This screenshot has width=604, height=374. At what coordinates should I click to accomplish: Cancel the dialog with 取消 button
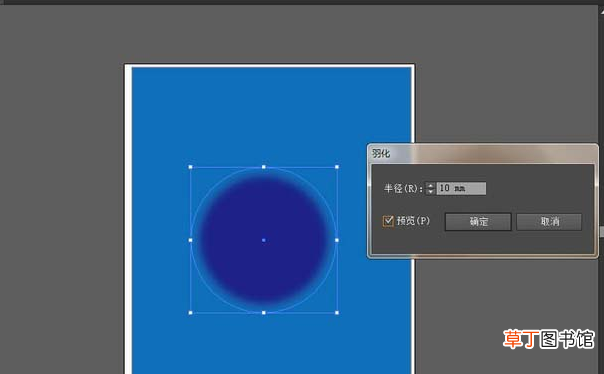(x=549, y=222)
